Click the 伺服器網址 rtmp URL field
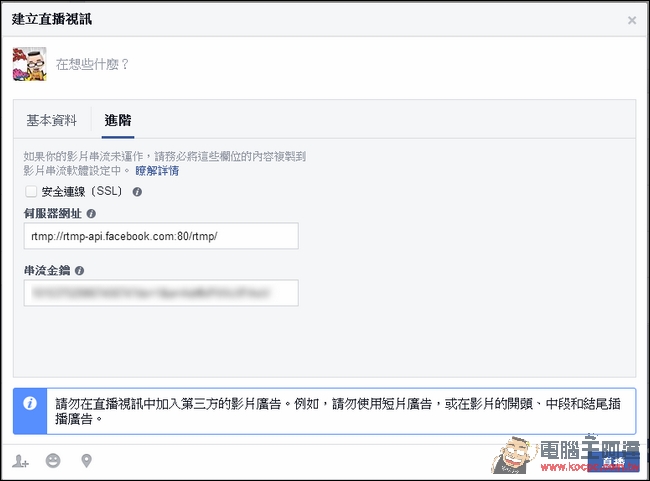 pyautogui.click(x=161, y=236)
